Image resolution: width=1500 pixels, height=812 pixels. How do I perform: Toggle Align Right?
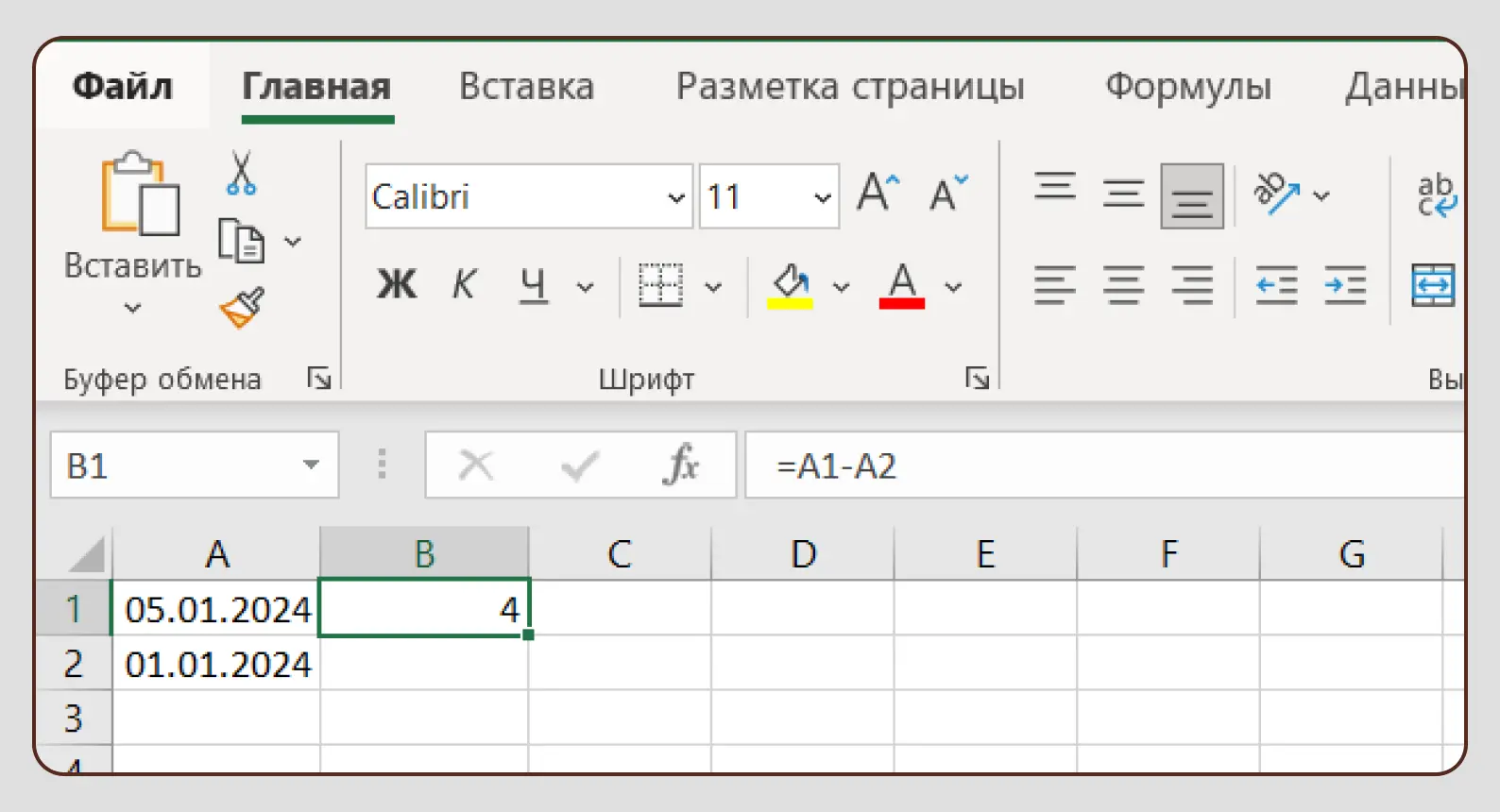coord(1192,285)
